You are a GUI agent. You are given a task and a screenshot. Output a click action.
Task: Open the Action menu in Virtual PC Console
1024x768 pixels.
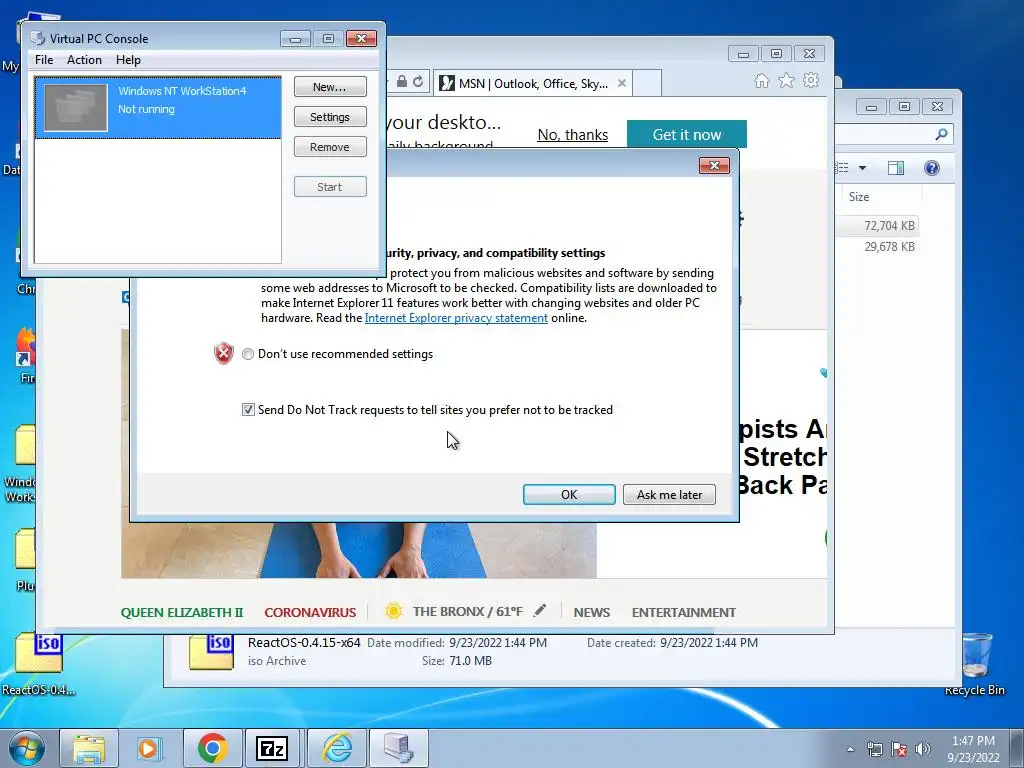[x=84, y=60]
